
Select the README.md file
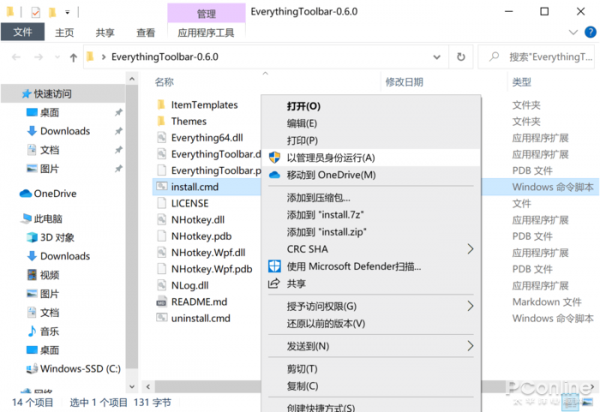tap(199, 301)
